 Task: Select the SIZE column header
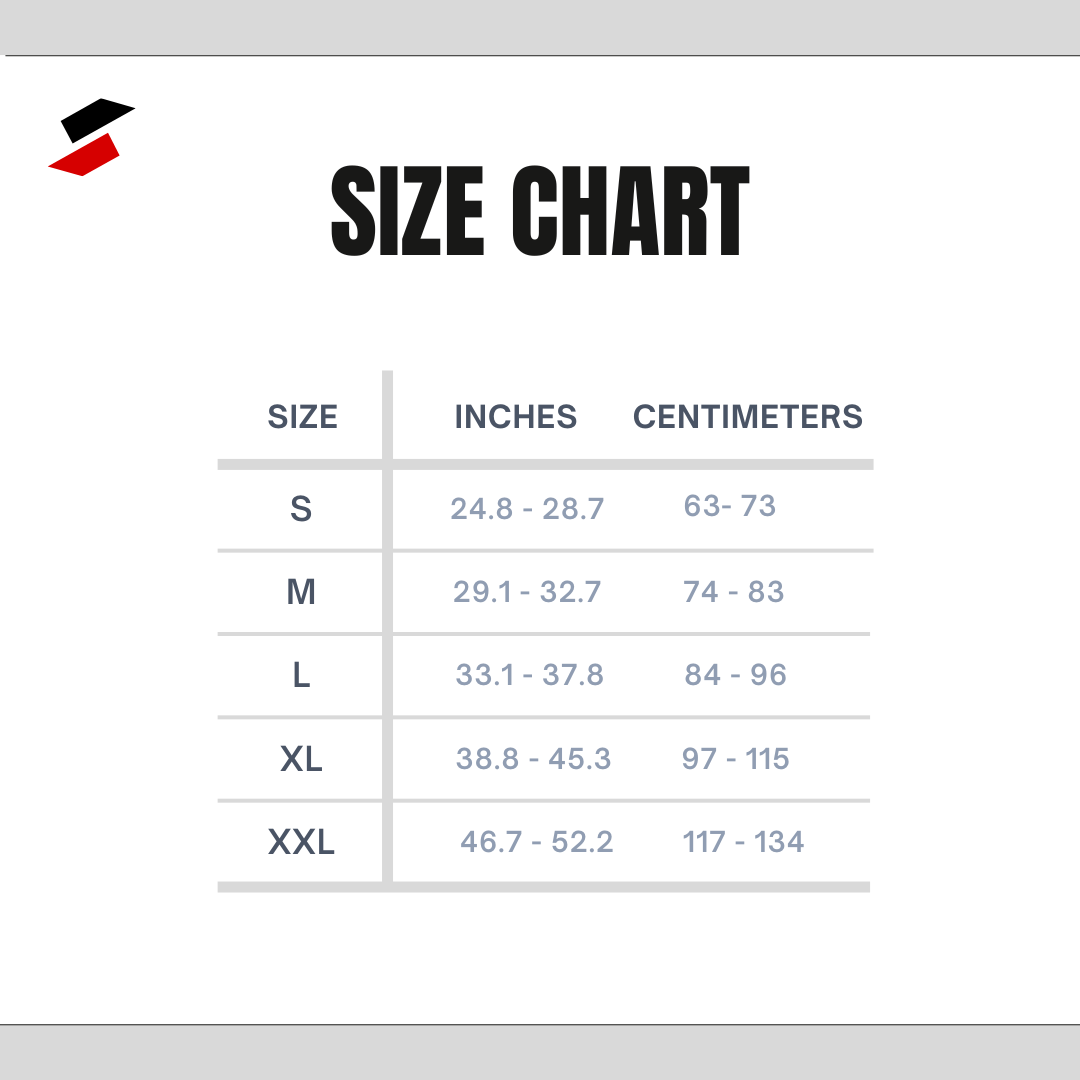coord(302,417)
